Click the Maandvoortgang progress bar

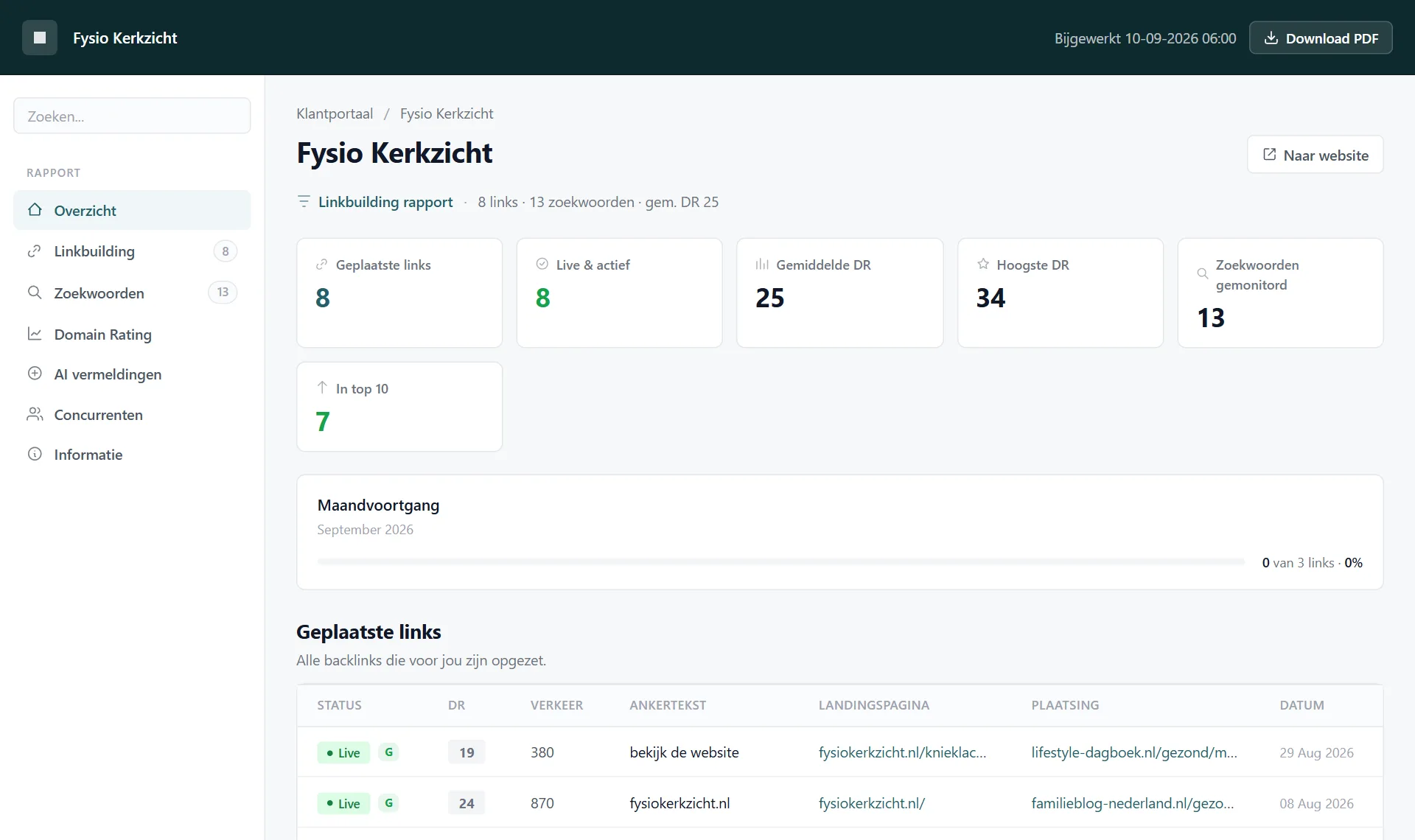pos(780,562)
